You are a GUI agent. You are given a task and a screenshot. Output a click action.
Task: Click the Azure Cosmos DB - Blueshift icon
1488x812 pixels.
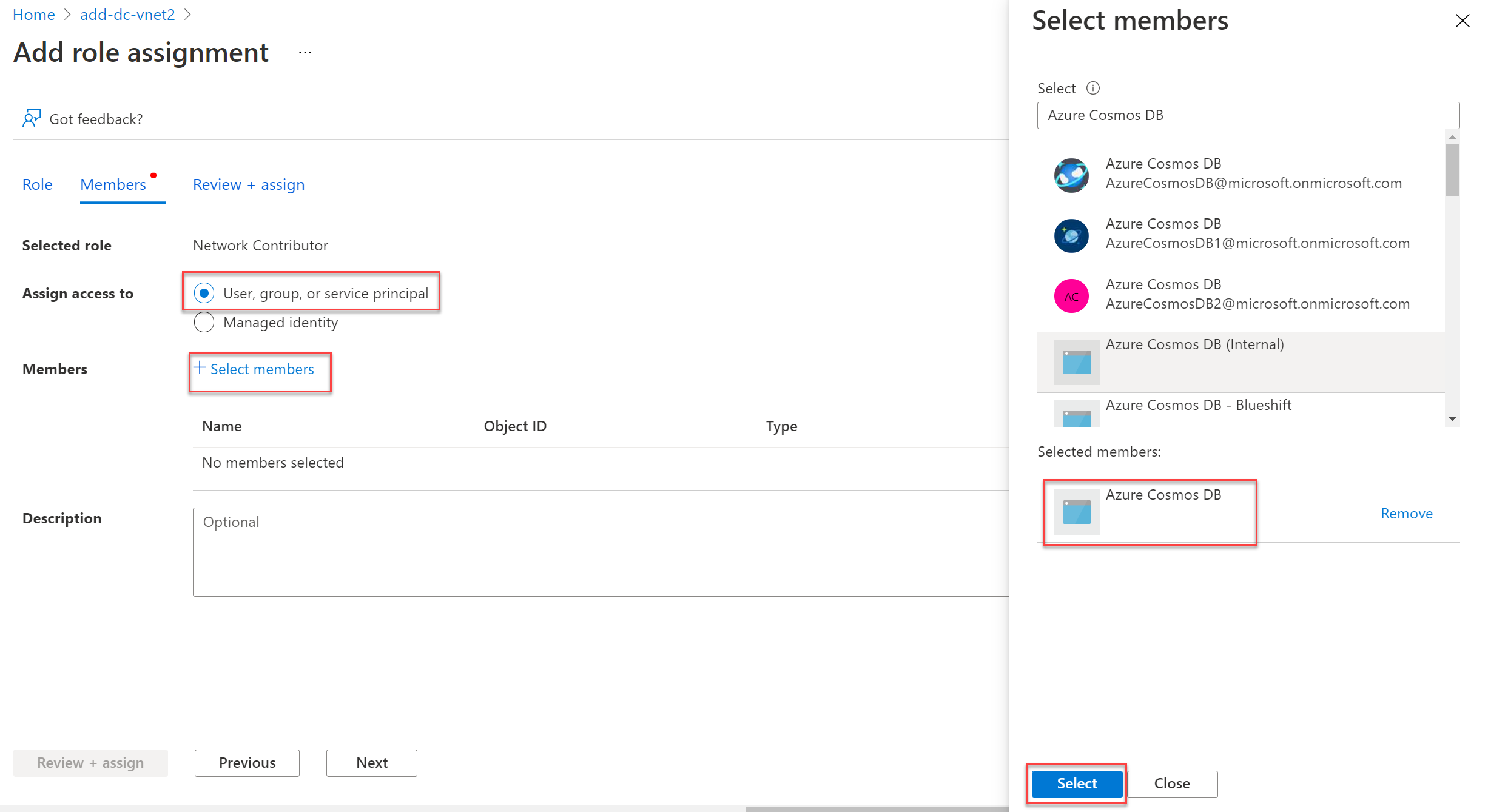[1076, 413]
